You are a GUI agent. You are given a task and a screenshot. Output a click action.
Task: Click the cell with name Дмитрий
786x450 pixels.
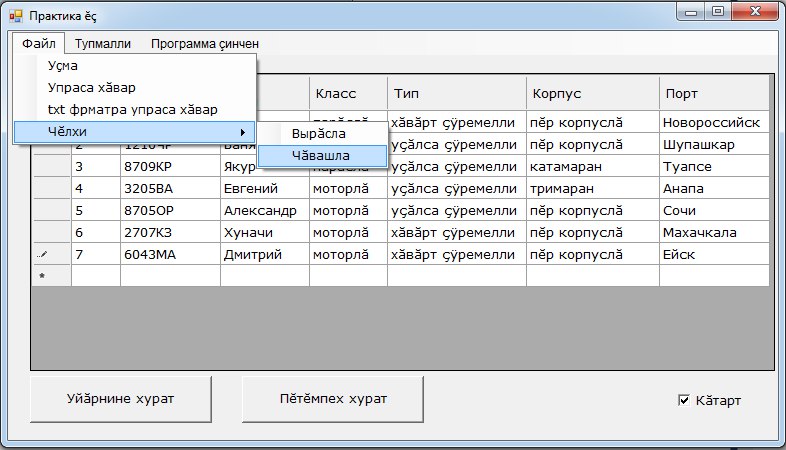pos(263,254)
